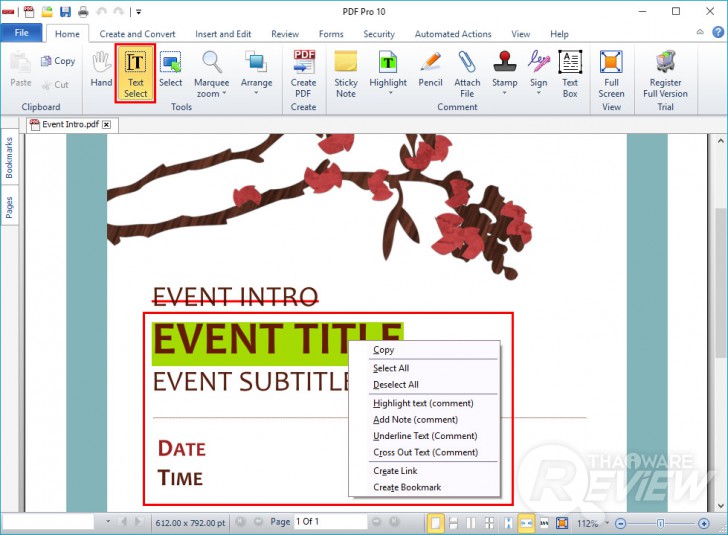Expand the Stamp dropdown arrow
728x535 pixels.
click(x=504, y=93)
